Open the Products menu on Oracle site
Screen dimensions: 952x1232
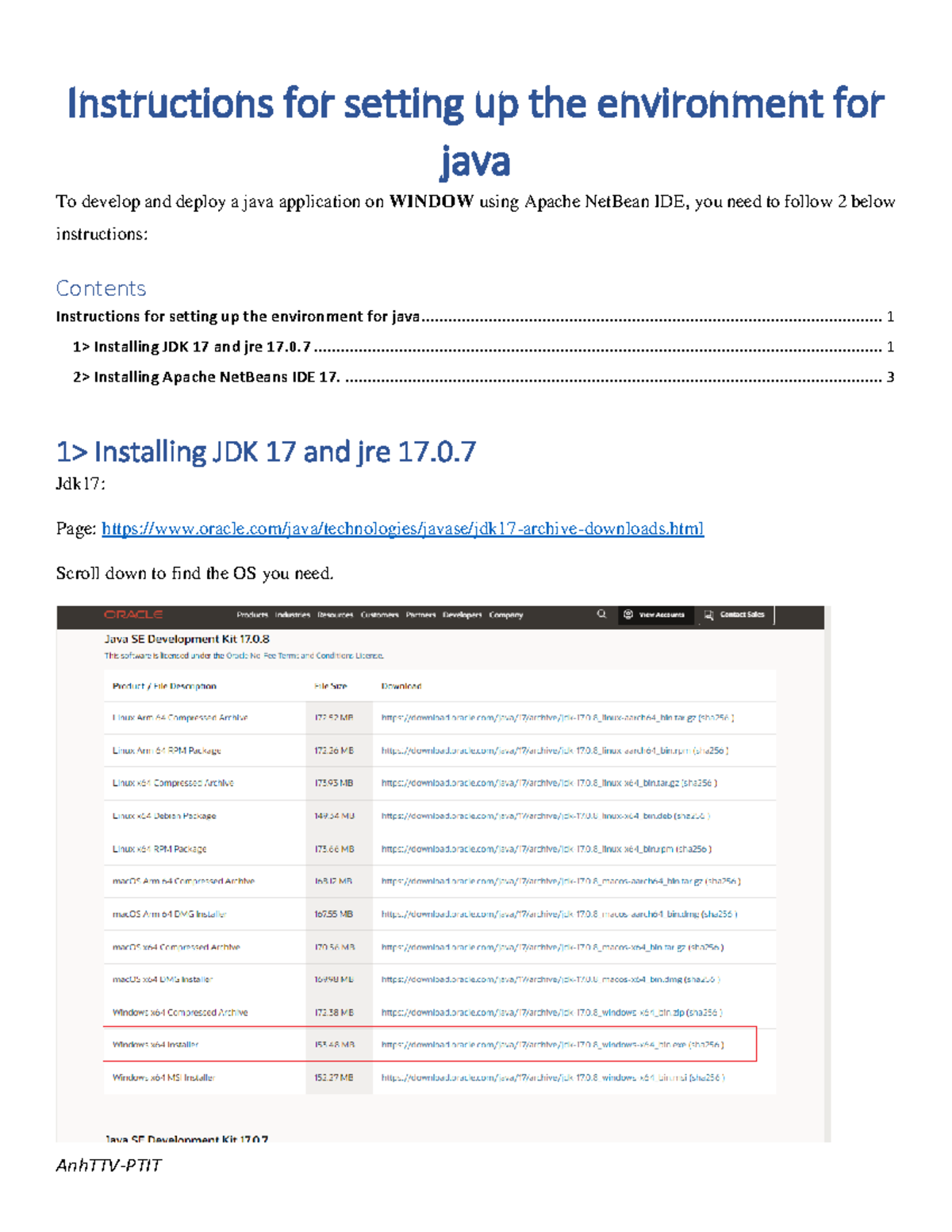click(x=252, y=615)
